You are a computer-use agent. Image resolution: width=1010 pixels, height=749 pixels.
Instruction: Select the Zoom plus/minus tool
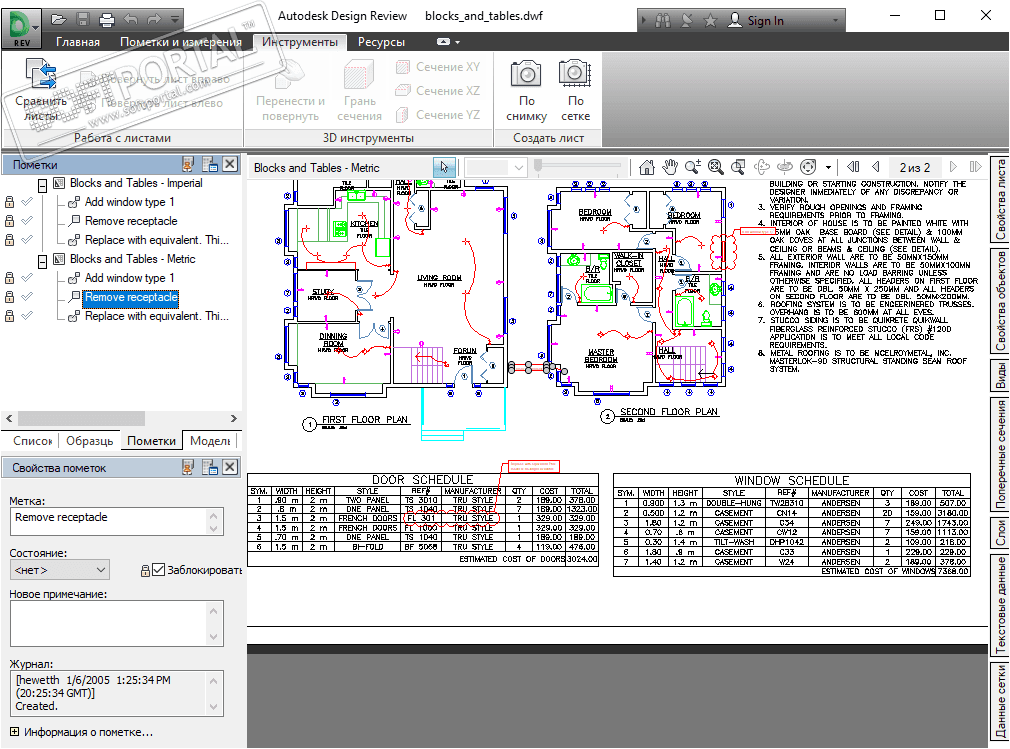[x=693, y=167]
